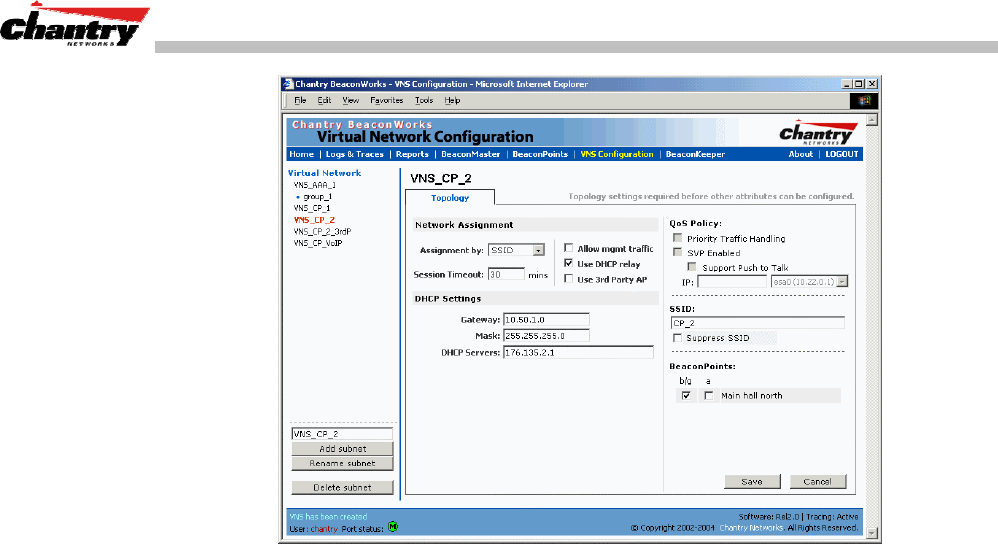Select VNS_CP_VoIP network

click(318, 243)
